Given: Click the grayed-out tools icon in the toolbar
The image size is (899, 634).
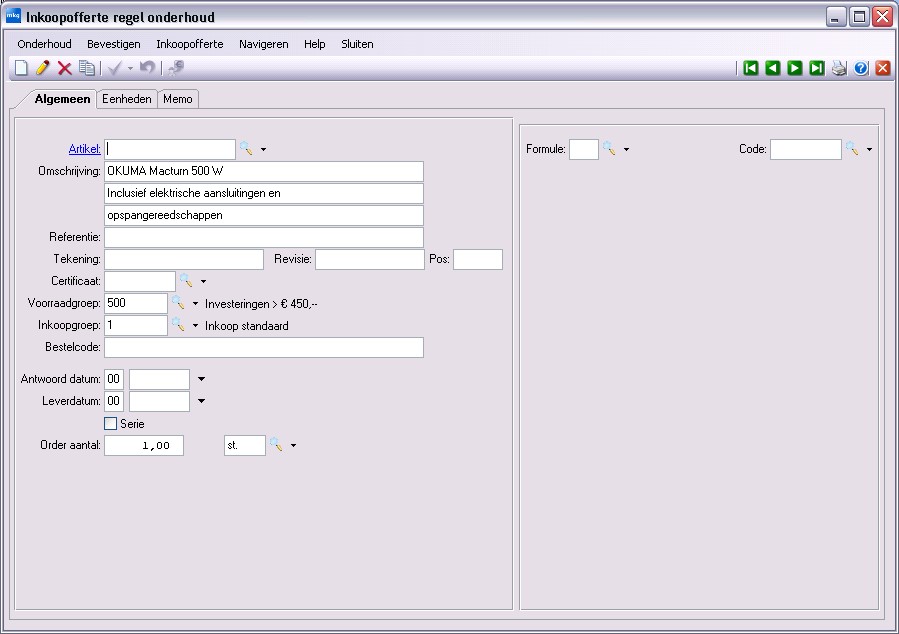Looking at the screenshot, I should 176,68.
